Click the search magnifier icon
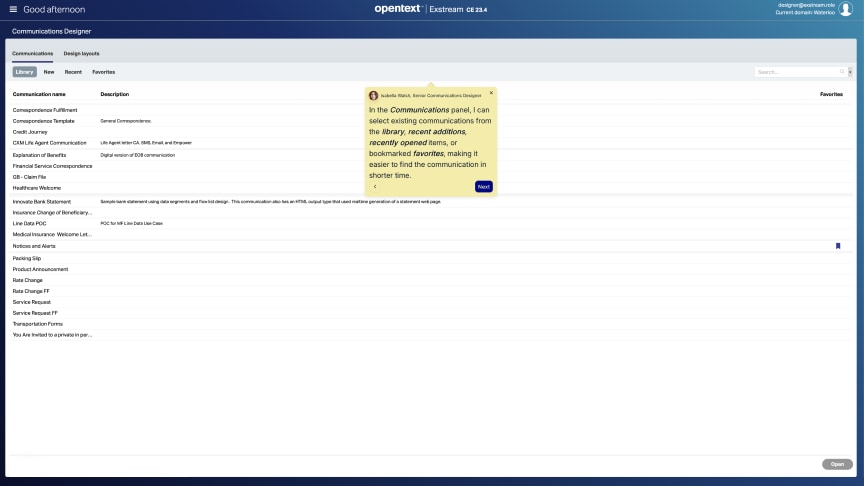The height and width of the screenshot is (486, 864). click(842, 72)
